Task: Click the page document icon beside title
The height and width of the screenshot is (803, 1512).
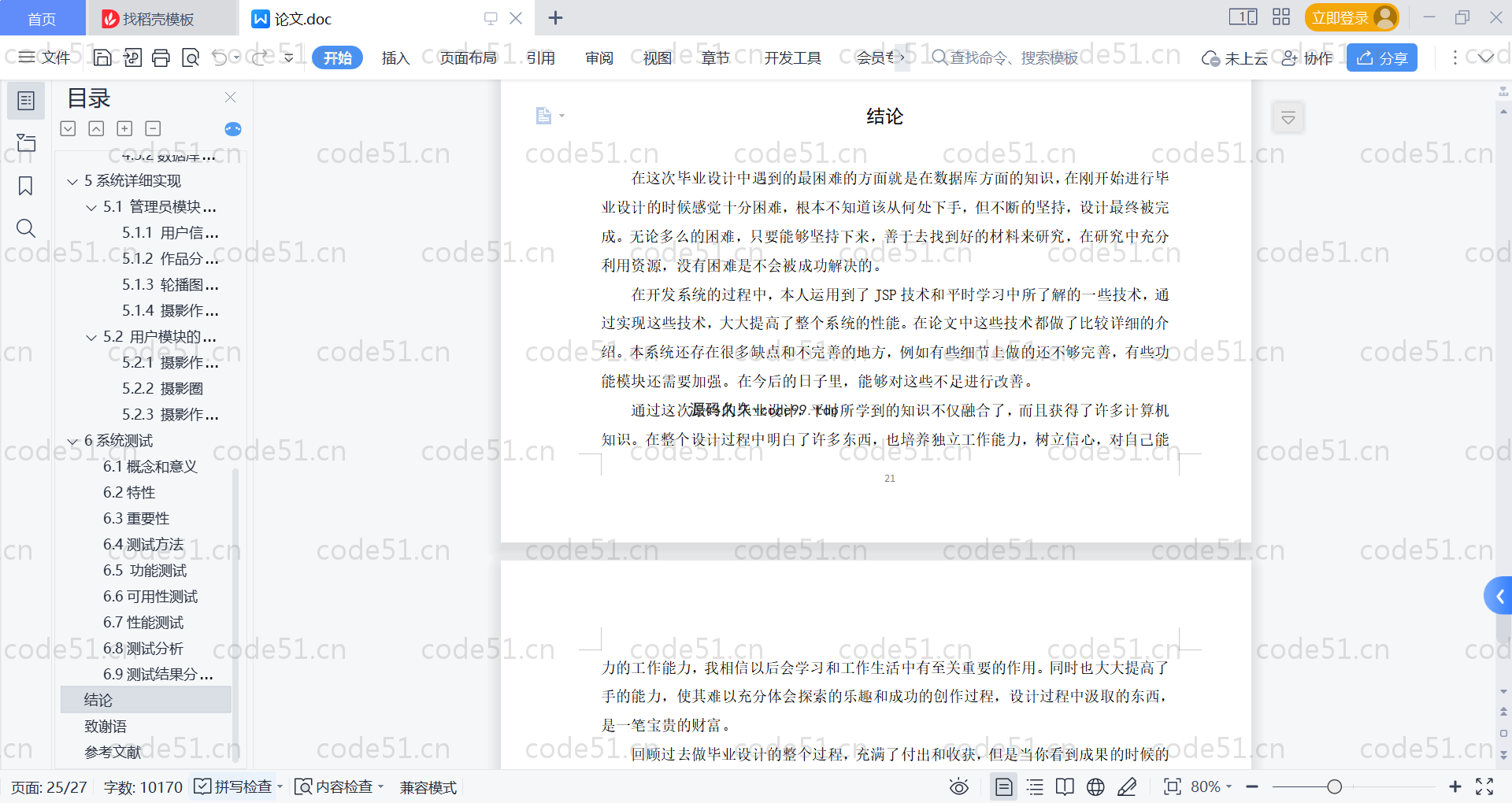Action: coord(543,116)
